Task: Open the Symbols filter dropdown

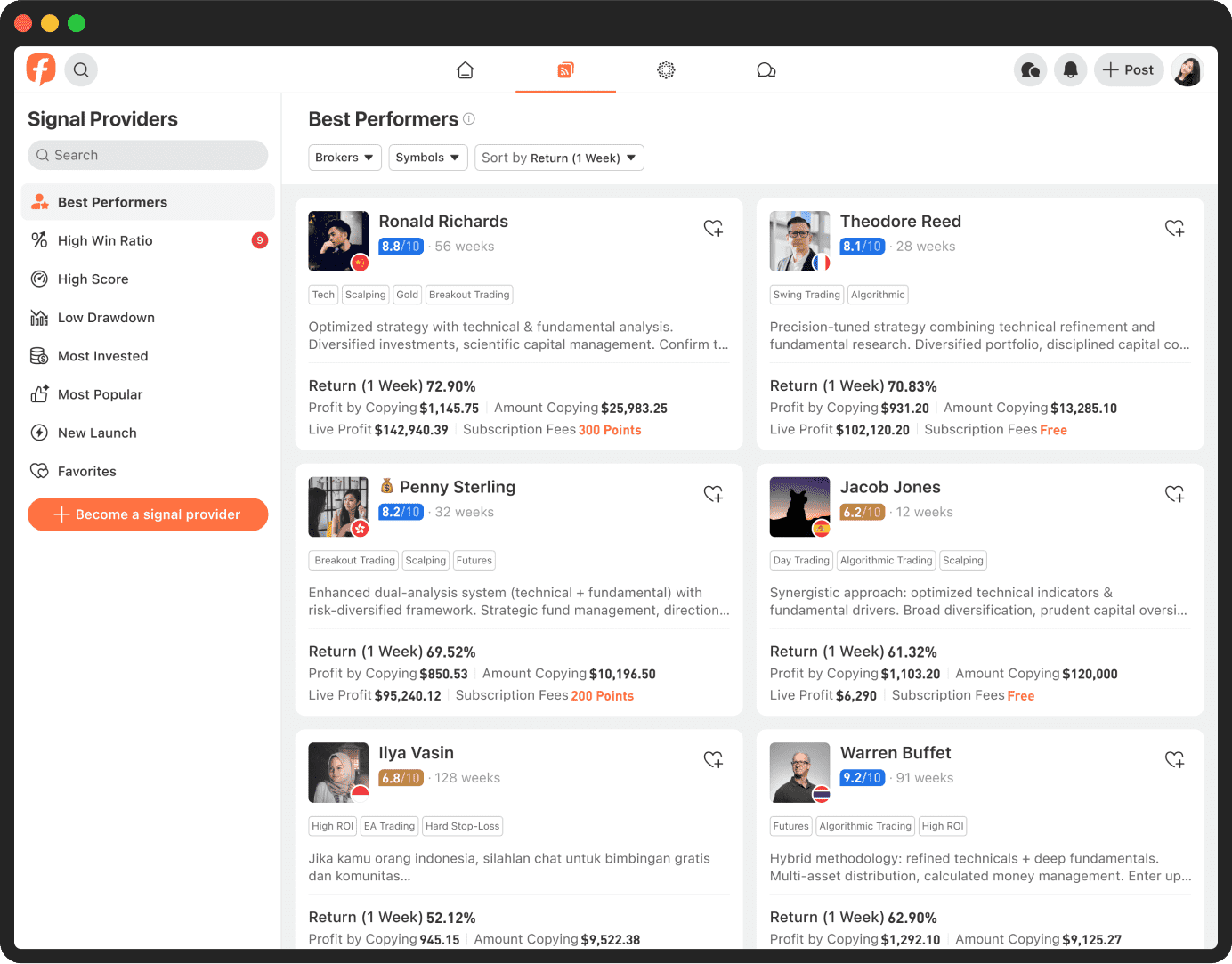Action: pos(427,158)
